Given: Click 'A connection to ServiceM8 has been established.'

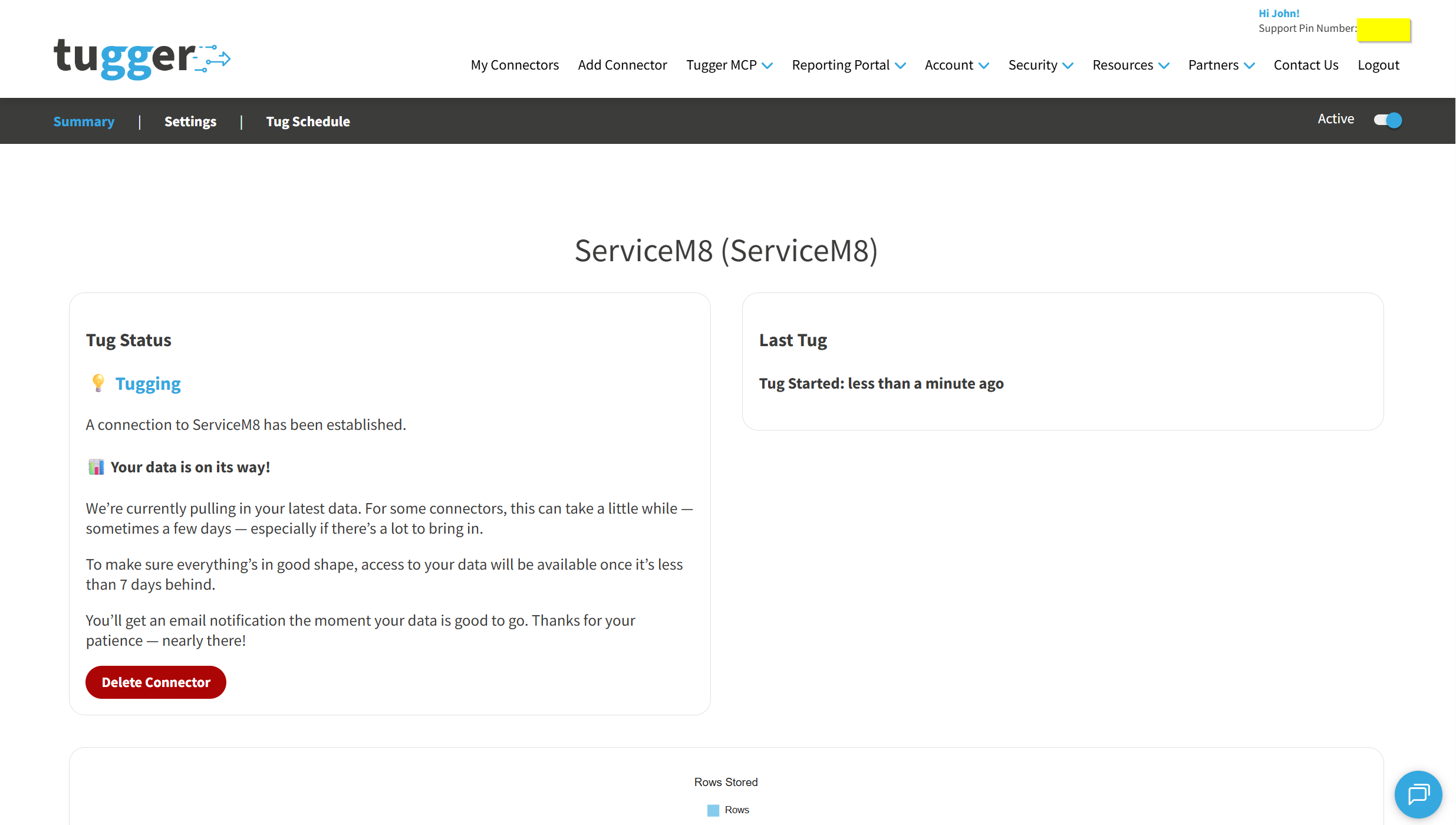Looking at the screenshot, I should tap(246, 425).
